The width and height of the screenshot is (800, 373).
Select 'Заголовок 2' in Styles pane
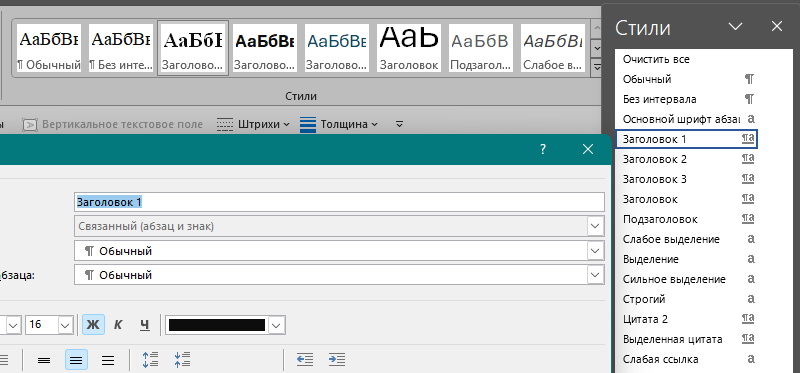click(686, 159)
